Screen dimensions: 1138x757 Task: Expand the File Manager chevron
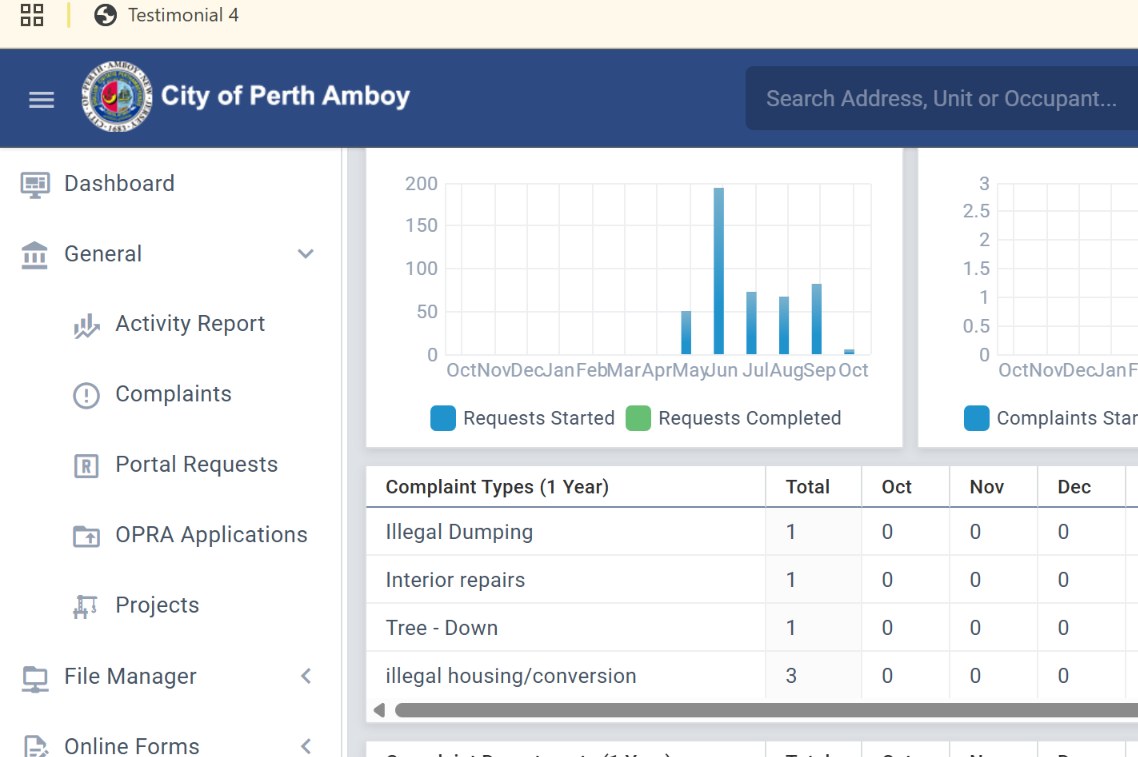pos(306,676)
